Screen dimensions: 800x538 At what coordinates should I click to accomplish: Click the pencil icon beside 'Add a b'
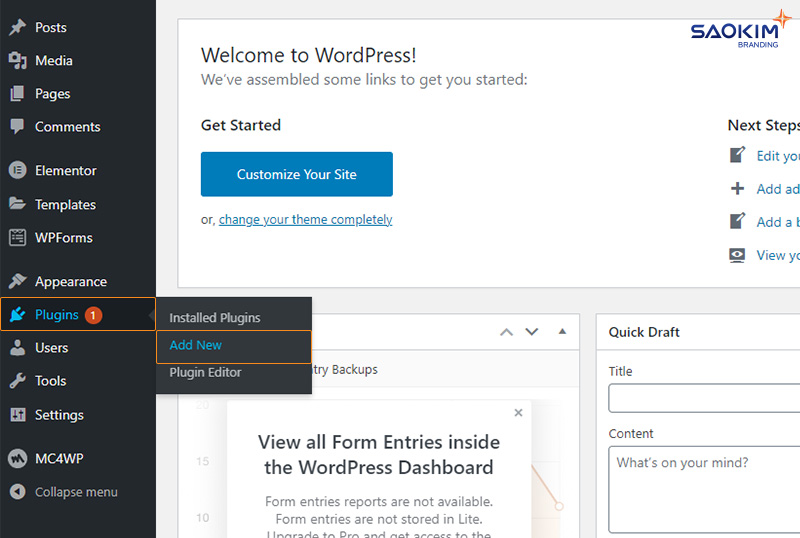pyautogui.click(x=737, y=221)
